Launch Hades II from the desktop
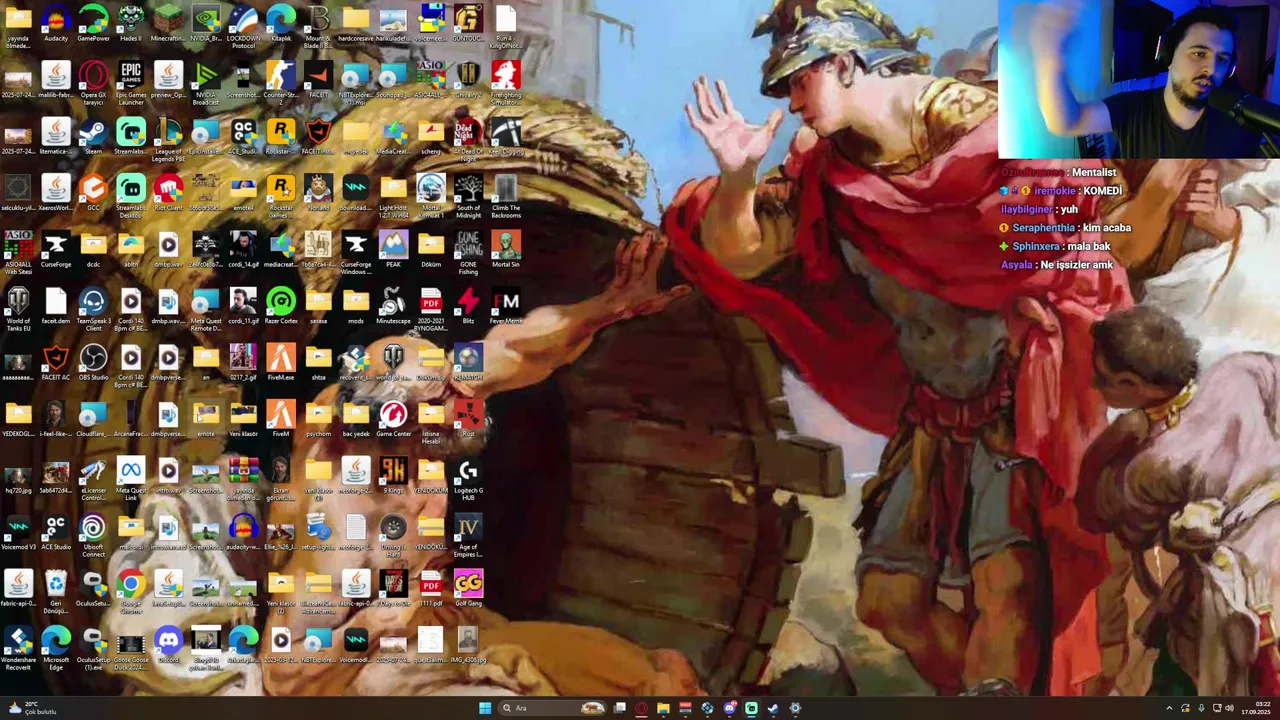 [131, 24]
